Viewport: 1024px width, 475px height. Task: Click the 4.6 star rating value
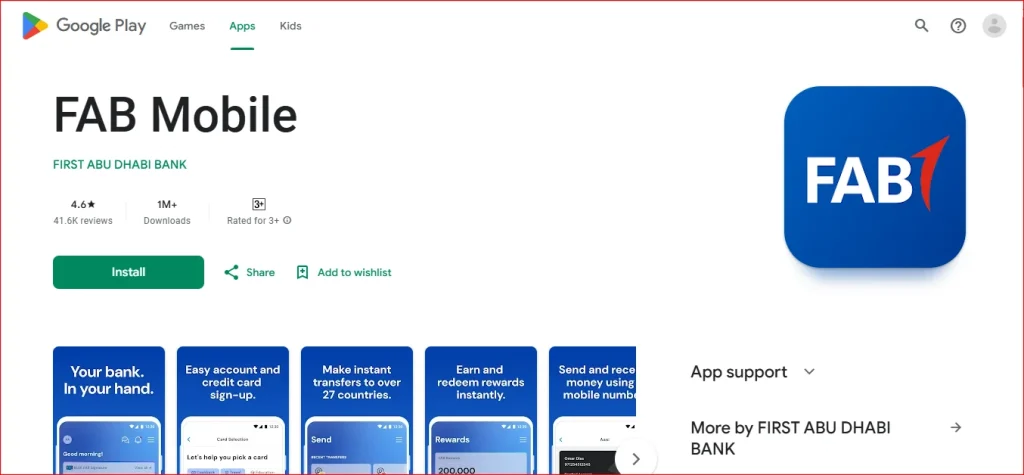[x=83, y=205]
